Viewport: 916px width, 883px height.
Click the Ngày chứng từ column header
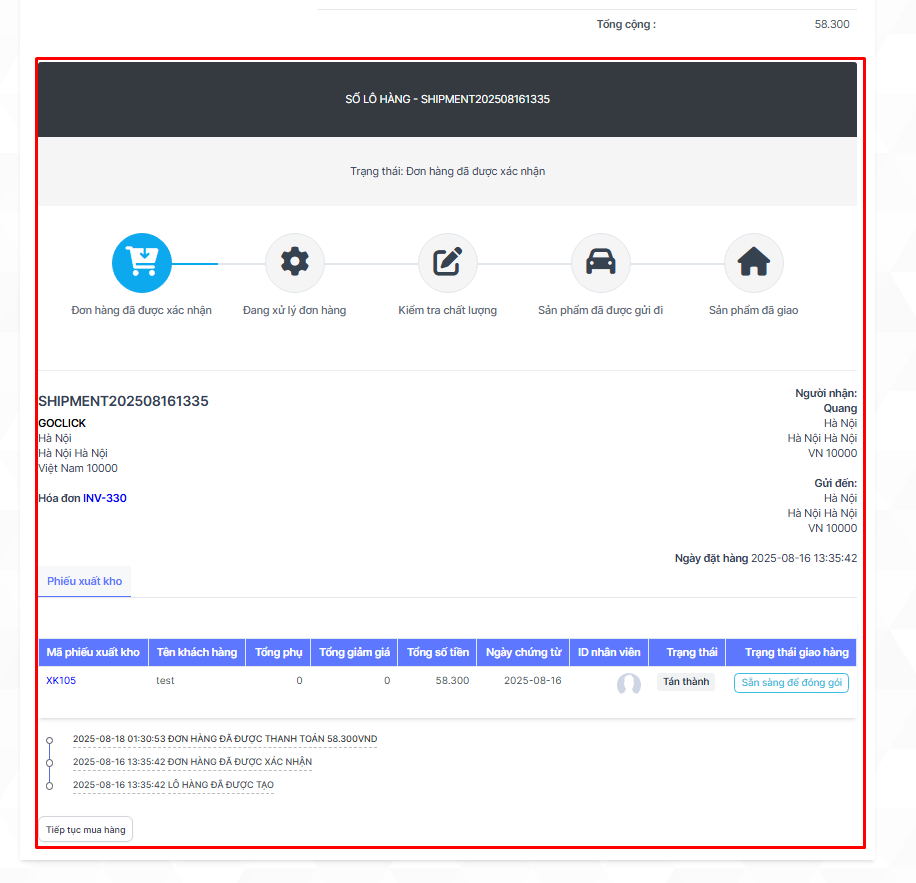(x=523, y=652)
